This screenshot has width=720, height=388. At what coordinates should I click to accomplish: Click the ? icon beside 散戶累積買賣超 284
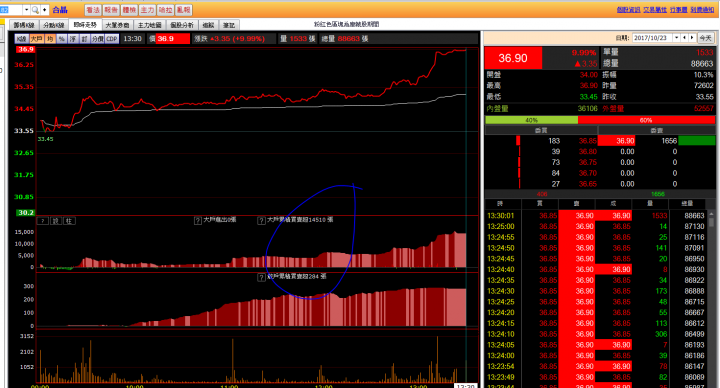pos(261,277)
